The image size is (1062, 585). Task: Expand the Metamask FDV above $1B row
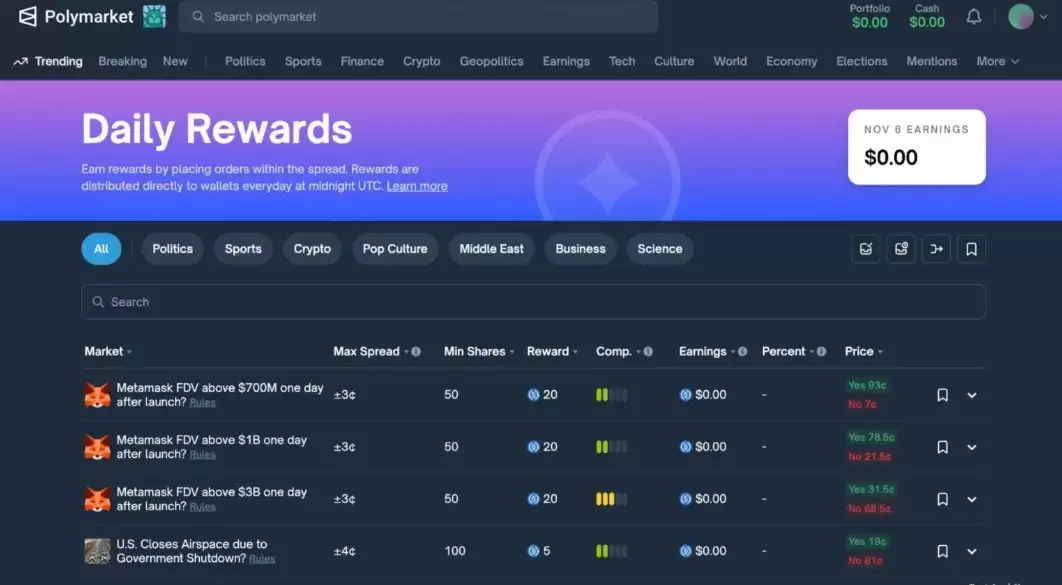(971, 447)
